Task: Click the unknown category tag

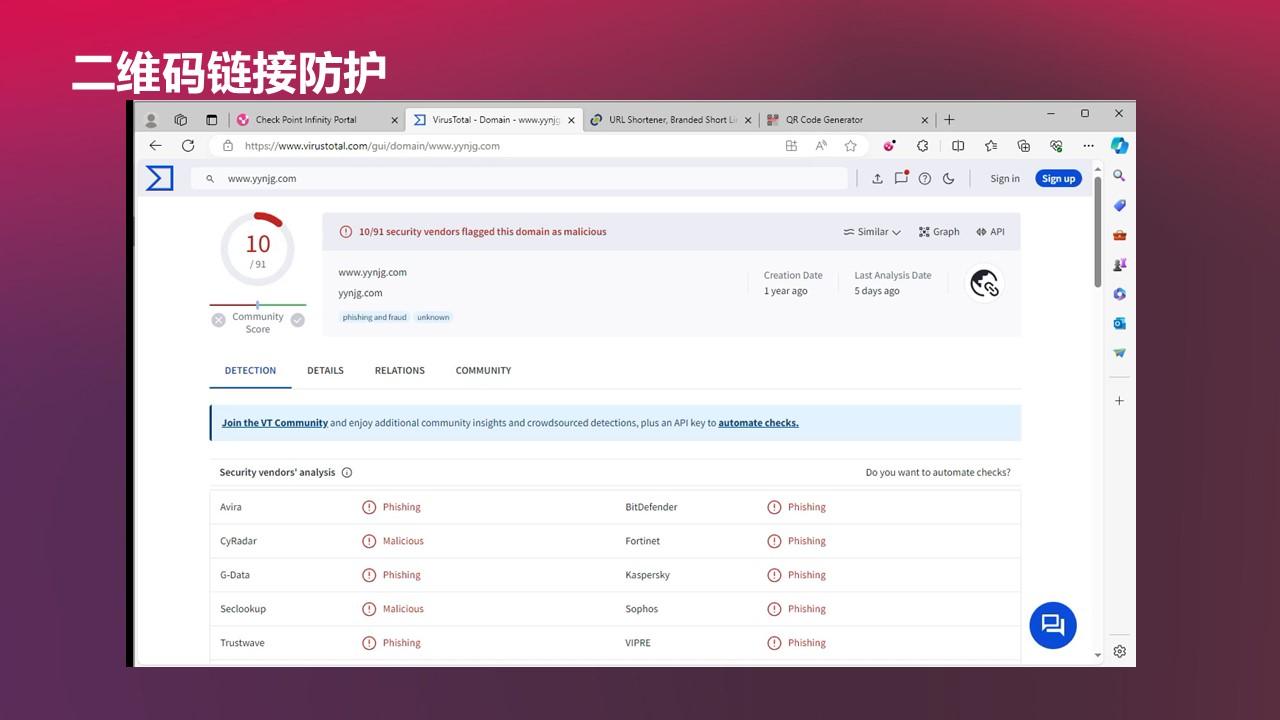Action: 433,317
